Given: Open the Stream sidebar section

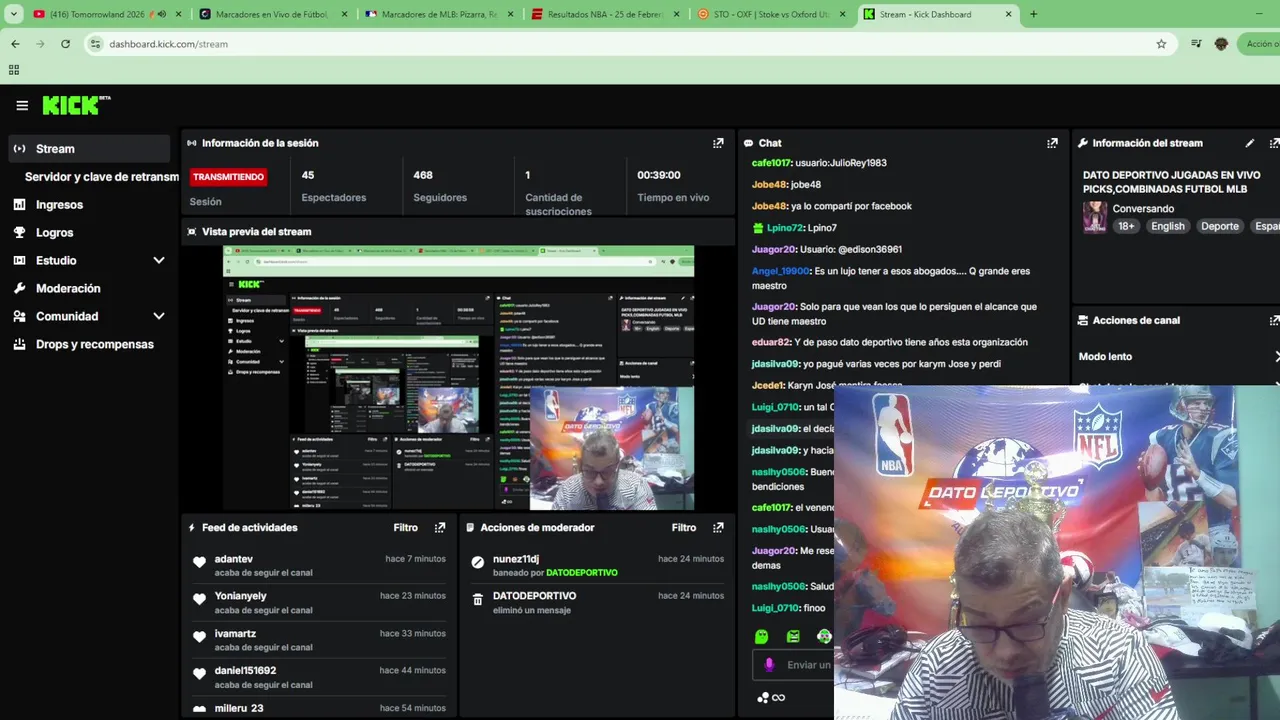Looking at the screenshot, I should (90, 149).
